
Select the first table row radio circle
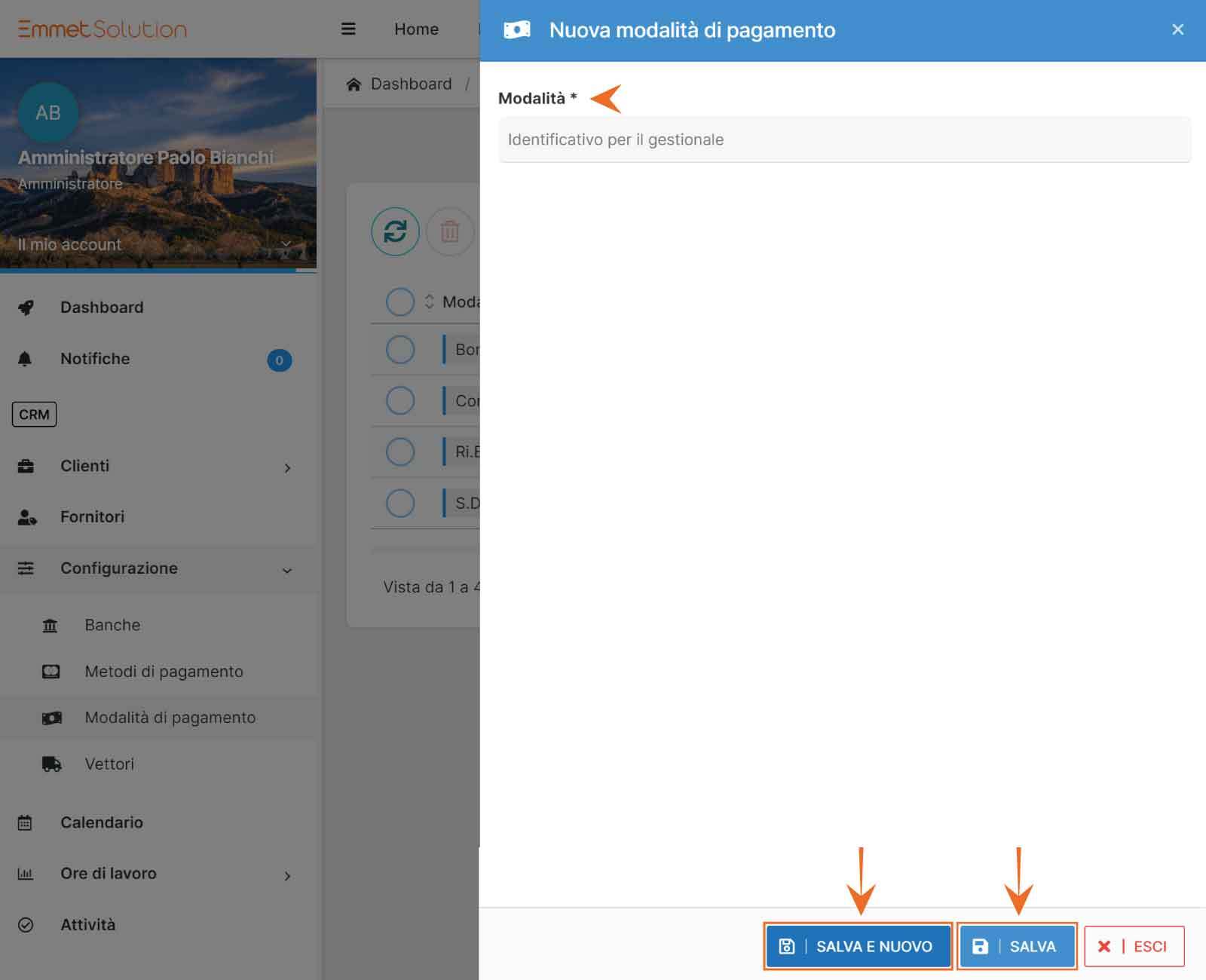[x=400, y=350]
